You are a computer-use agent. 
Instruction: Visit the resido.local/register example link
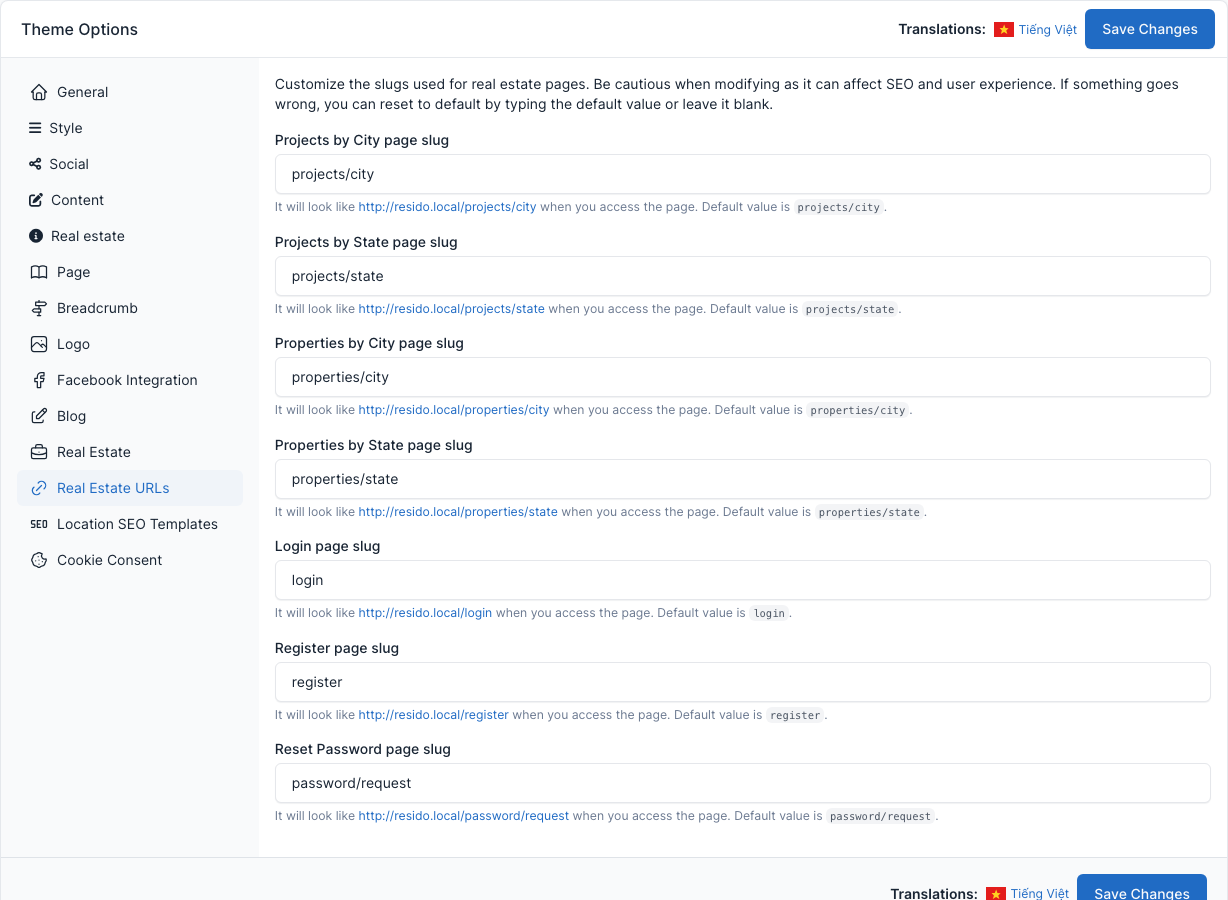[x=434, y=715]
